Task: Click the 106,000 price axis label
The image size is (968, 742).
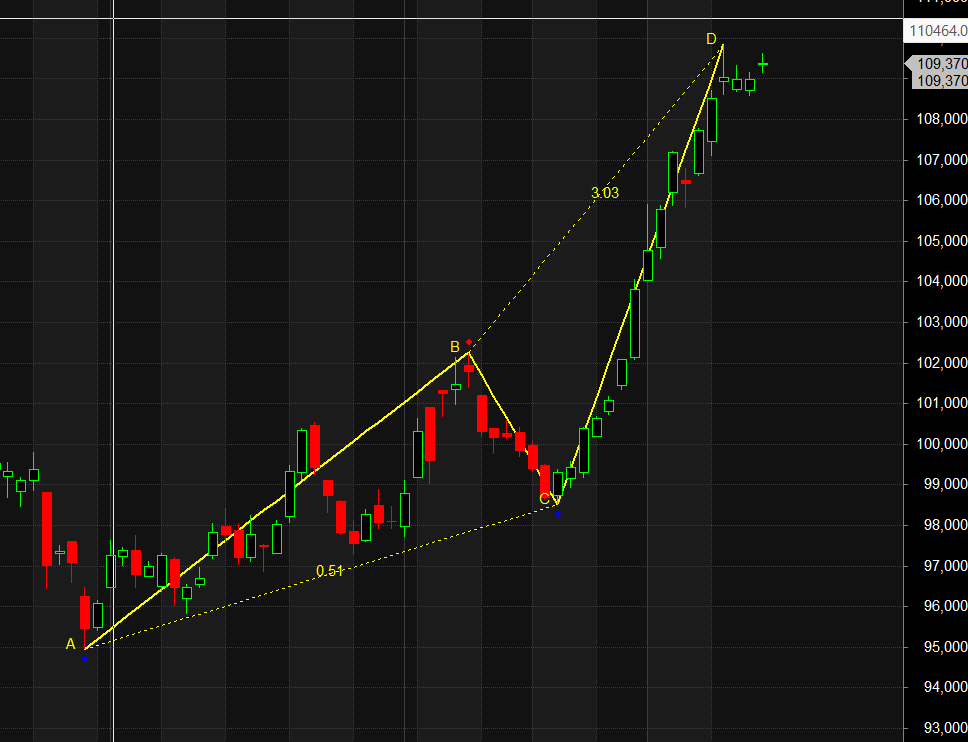Action: (942, 200)
